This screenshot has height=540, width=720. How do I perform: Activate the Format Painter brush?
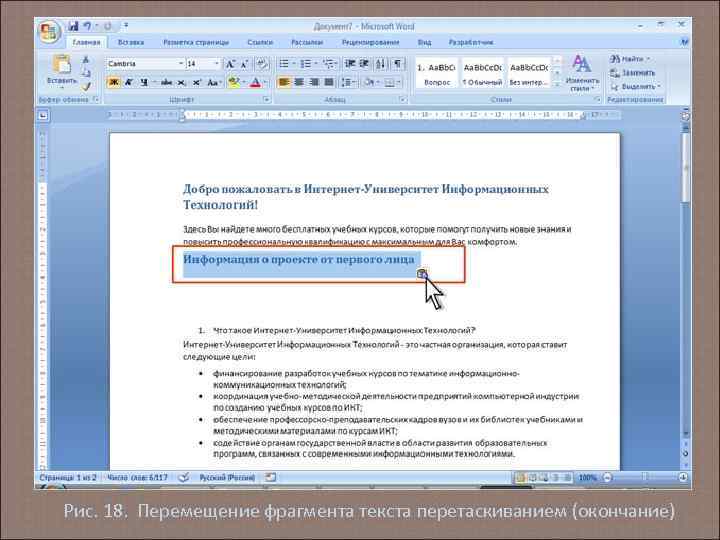(86, 86)
